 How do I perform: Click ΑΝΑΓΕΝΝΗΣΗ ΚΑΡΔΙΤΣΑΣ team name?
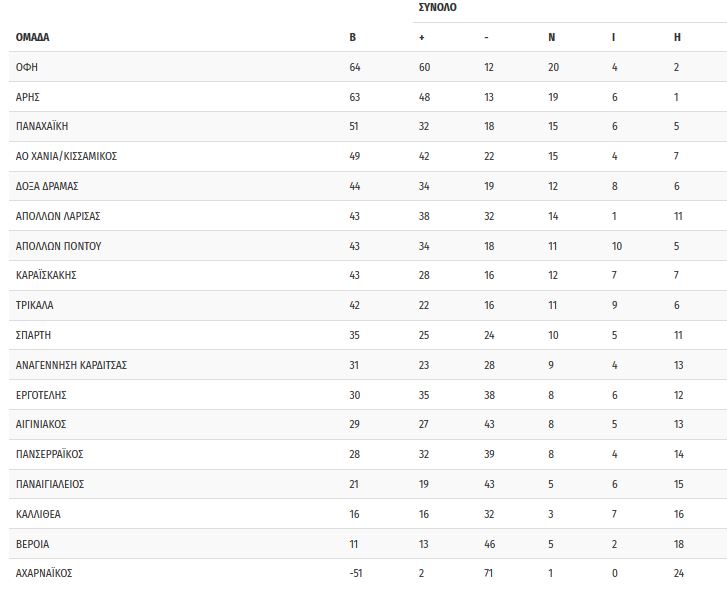pyautogui.click(x=71, y=365)
